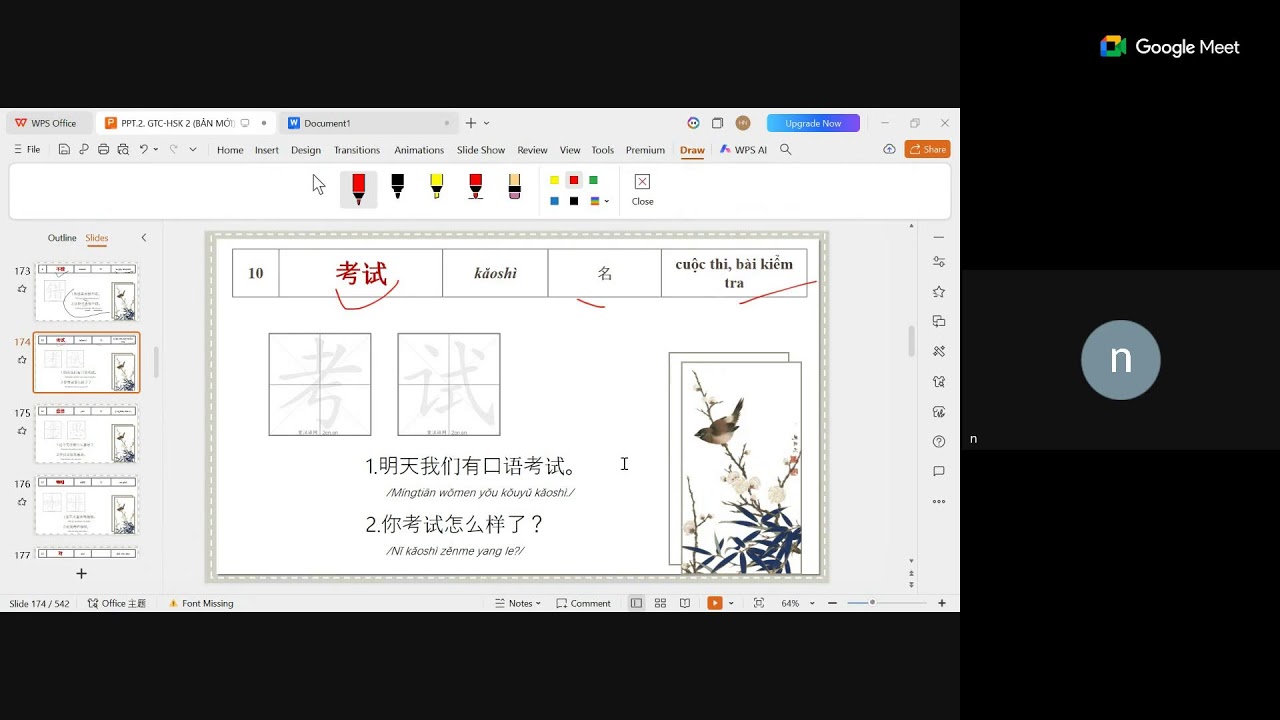Switch to Normal view icon

click(x=636, y=603)
